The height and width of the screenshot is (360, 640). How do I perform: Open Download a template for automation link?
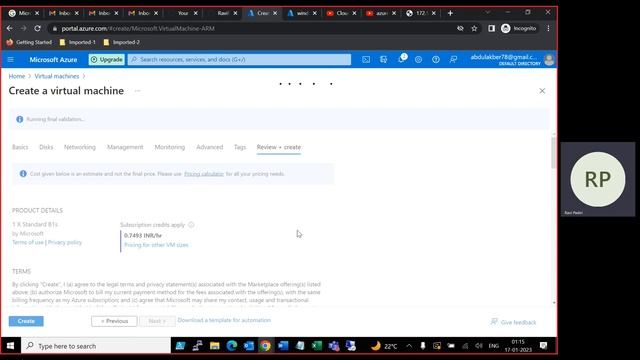224,320
